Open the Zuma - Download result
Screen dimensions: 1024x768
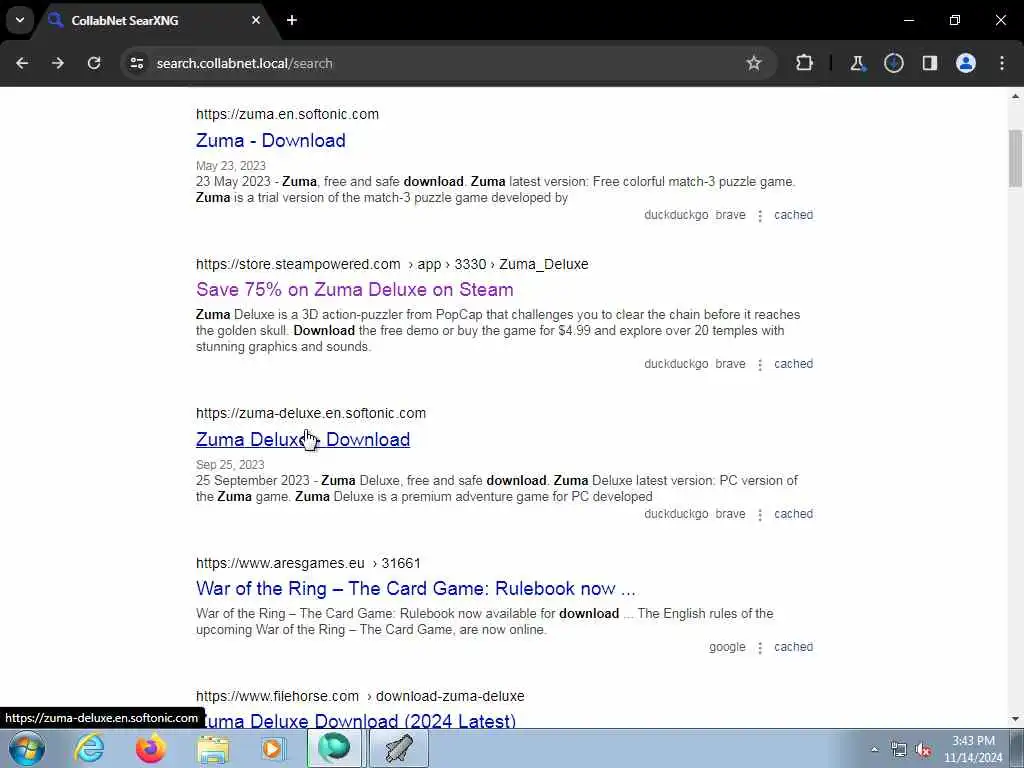point(270,140)
